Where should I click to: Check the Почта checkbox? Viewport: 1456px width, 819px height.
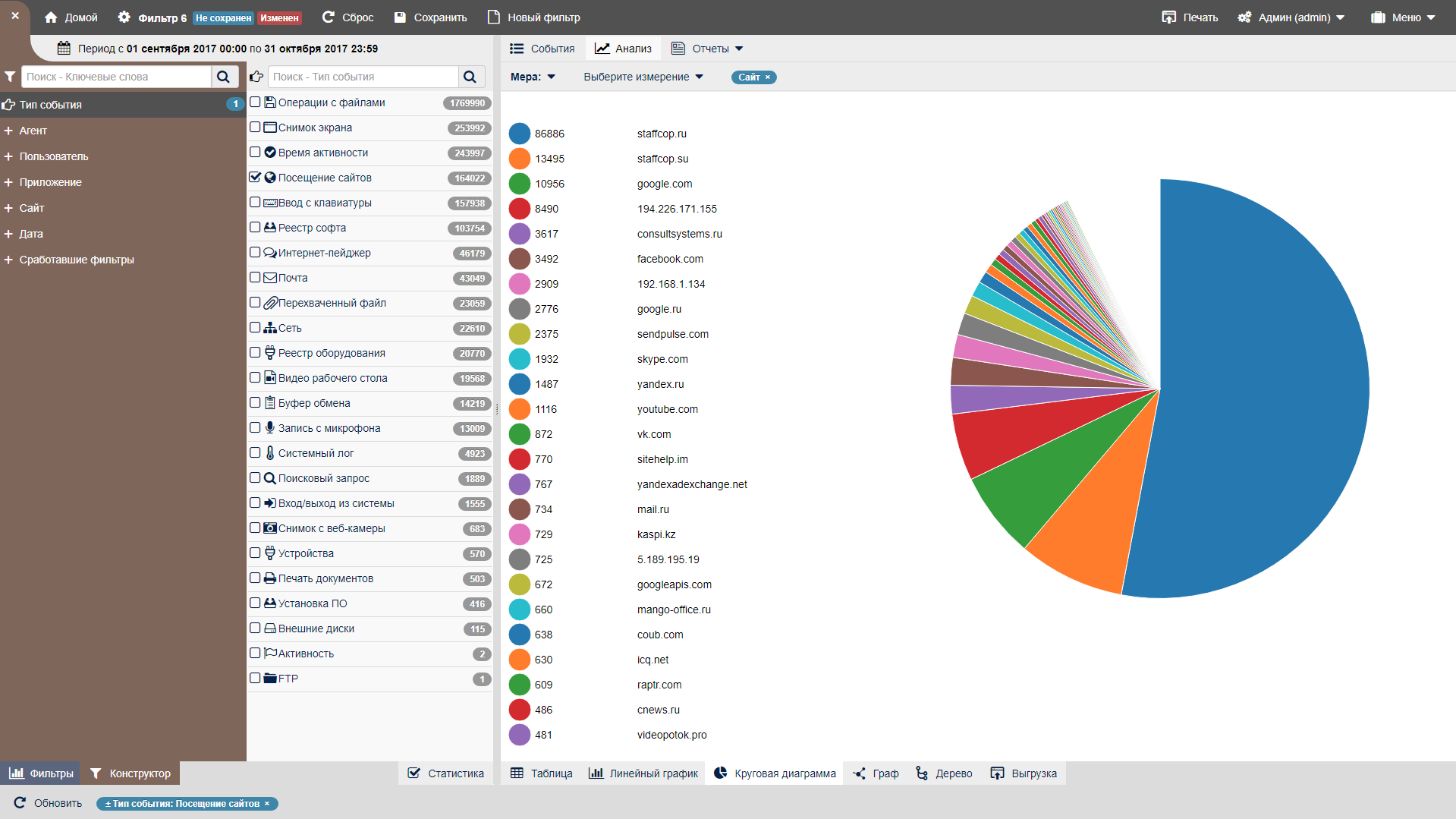click(256, 278)
